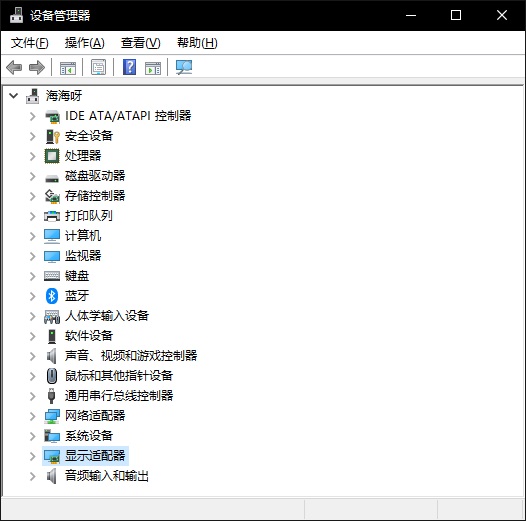
Task: Maximize the 设备管理器 window
Action: click(456, 15)
